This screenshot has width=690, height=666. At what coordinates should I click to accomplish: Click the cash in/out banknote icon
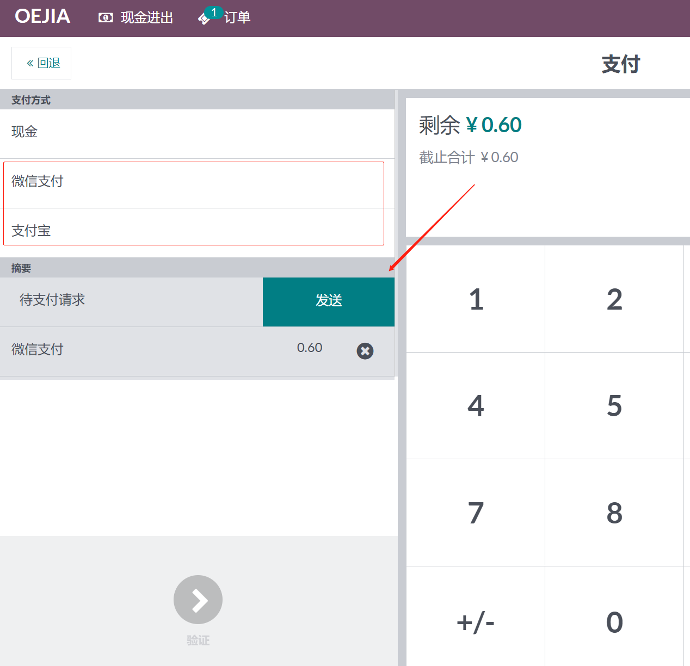click(106, 18)
